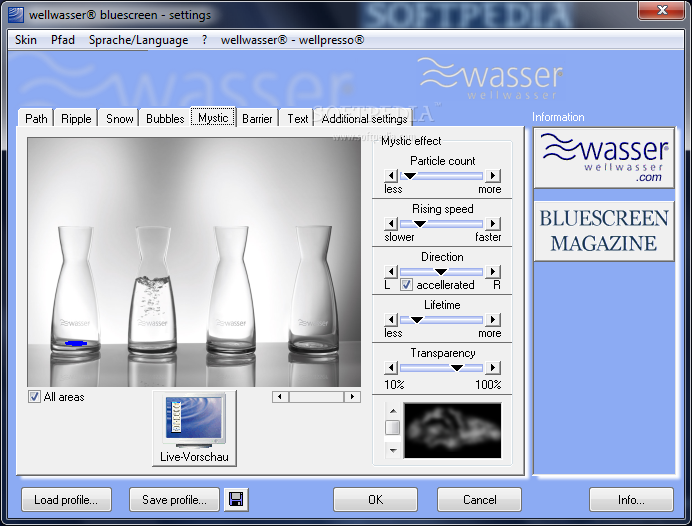
Task: Open the Pfad menu
Action: pyautogui.click(x=63, y=40)
